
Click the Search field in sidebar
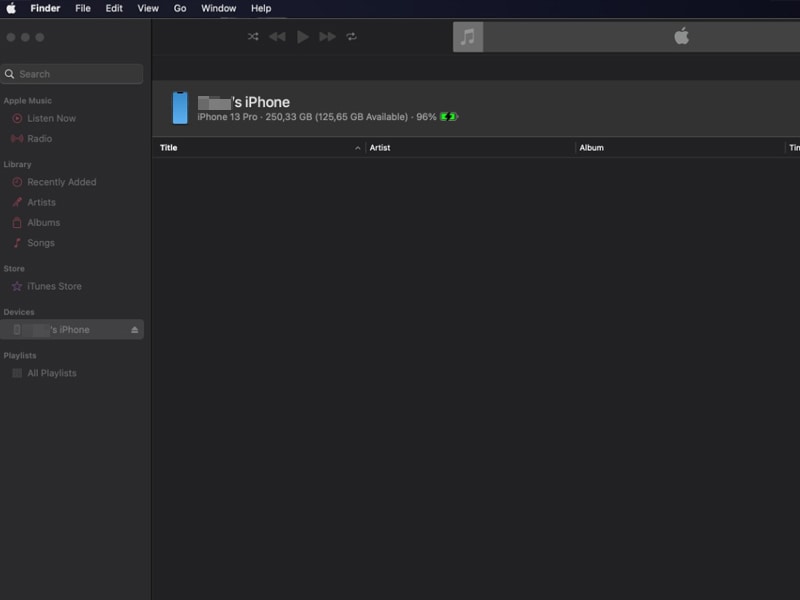[x=72, y=74]
